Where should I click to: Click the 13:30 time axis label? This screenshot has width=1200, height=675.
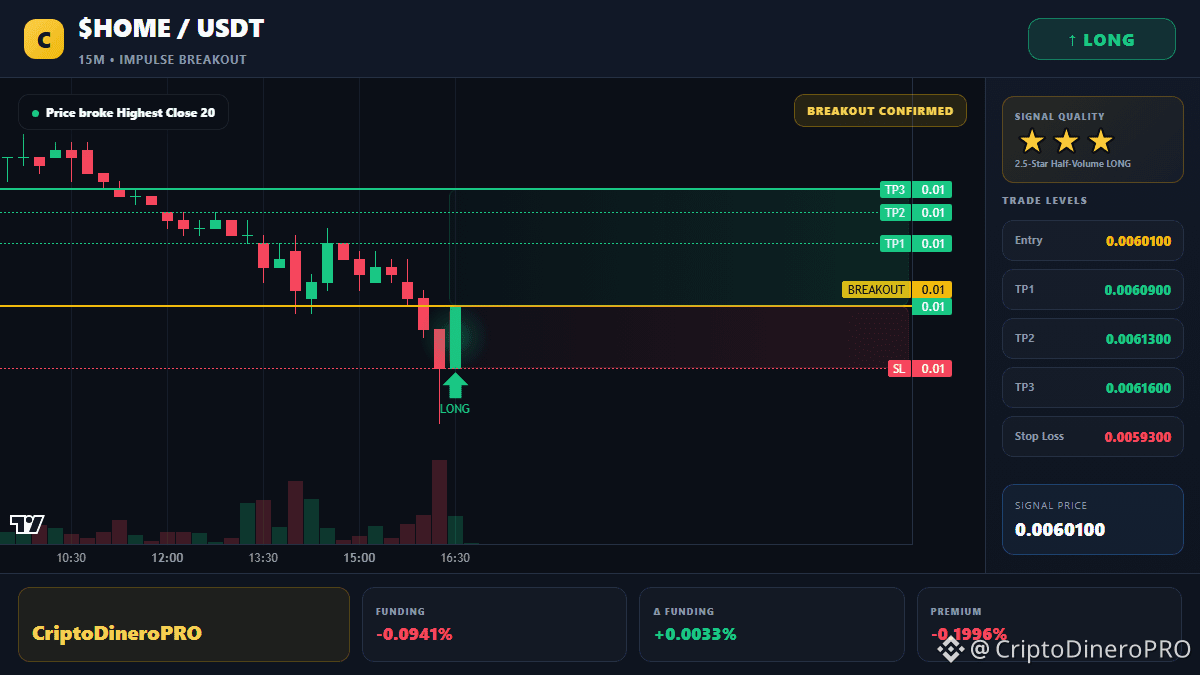click(263, 558)
